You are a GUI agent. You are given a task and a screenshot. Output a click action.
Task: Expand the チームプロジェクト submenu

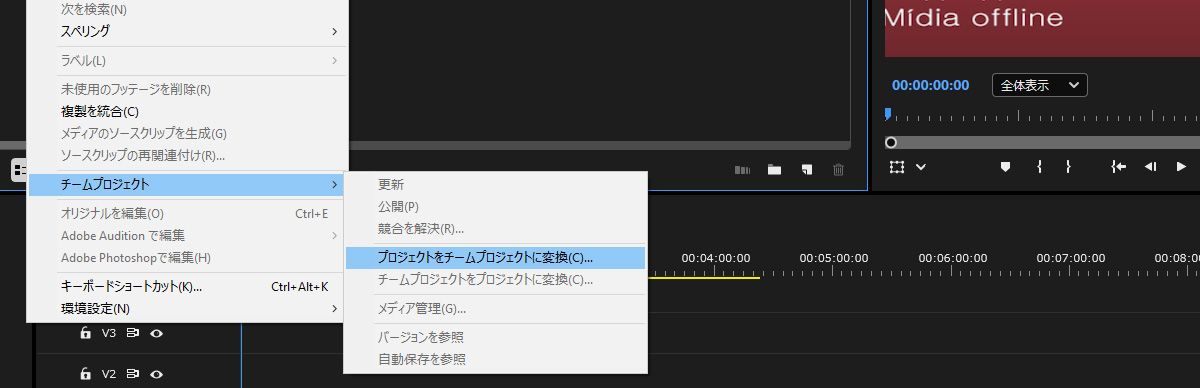click(186, 184)
